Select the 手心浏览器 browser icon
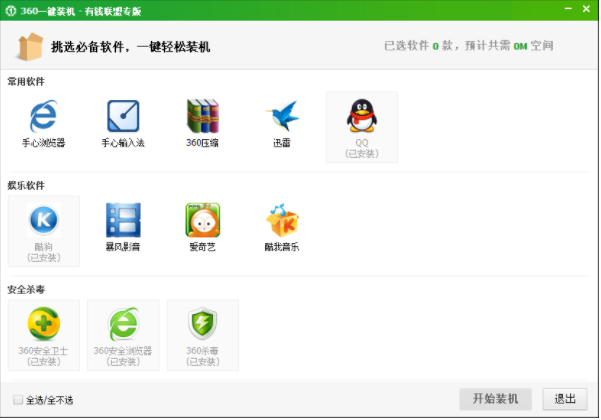The height and width of the screenshot is (420, 601). point(43,116)
